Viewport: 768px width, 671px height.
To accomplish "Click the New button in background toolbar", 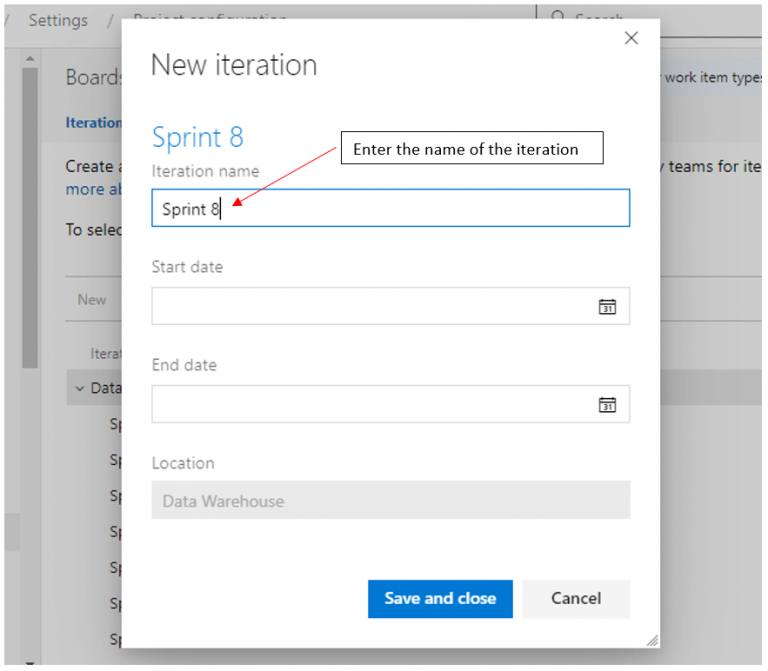I will (92, 299).
